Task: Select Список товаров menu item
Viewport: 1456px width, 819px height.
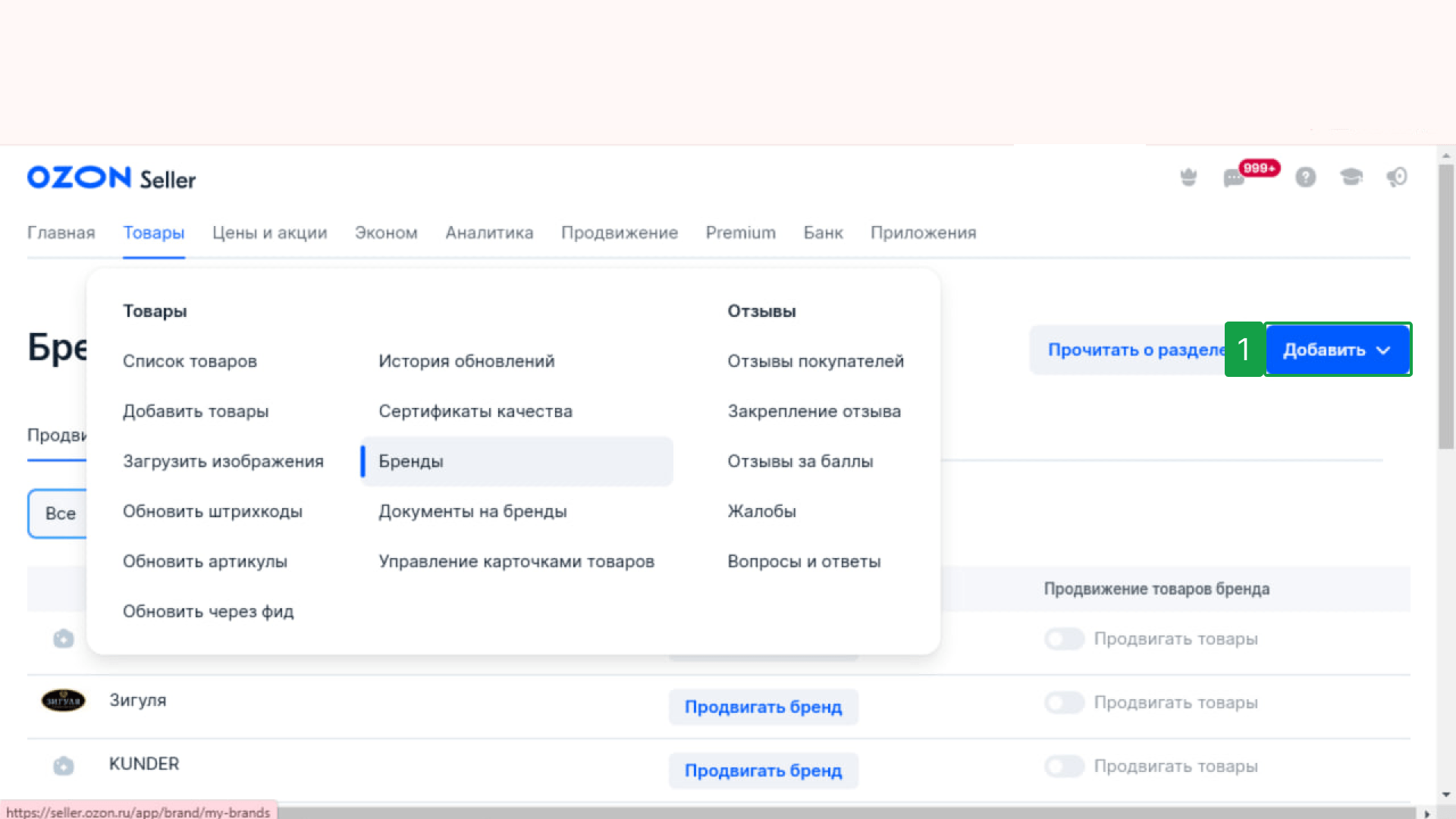Action: (190, 361)
